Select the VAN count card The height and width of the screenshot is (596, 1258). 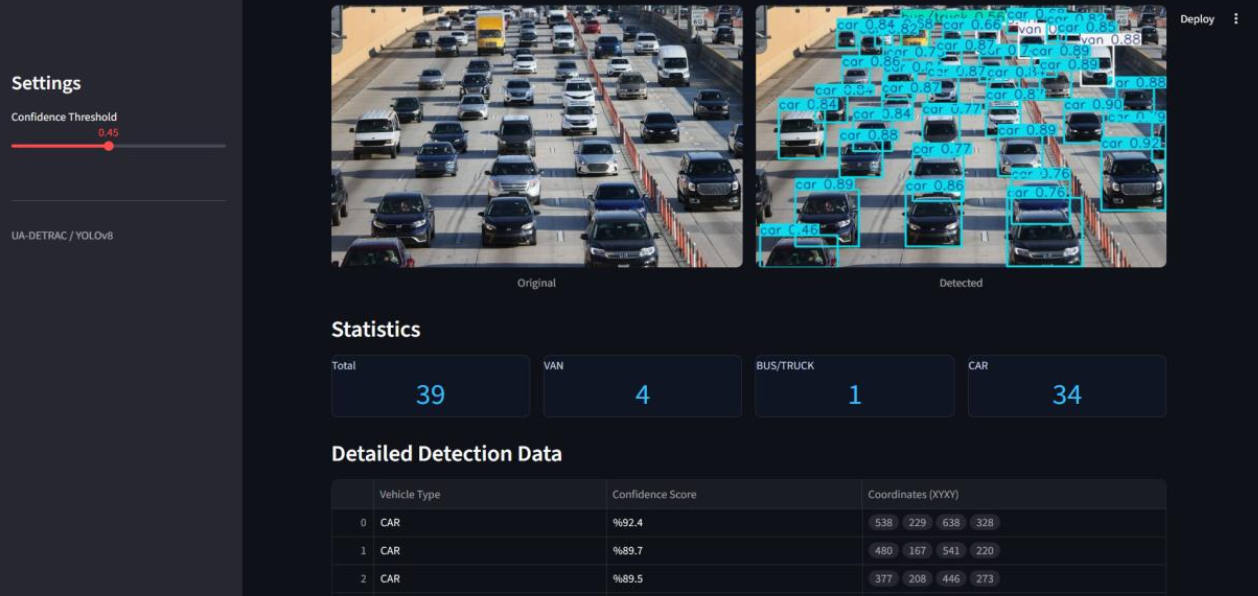(x=642, y=386)
